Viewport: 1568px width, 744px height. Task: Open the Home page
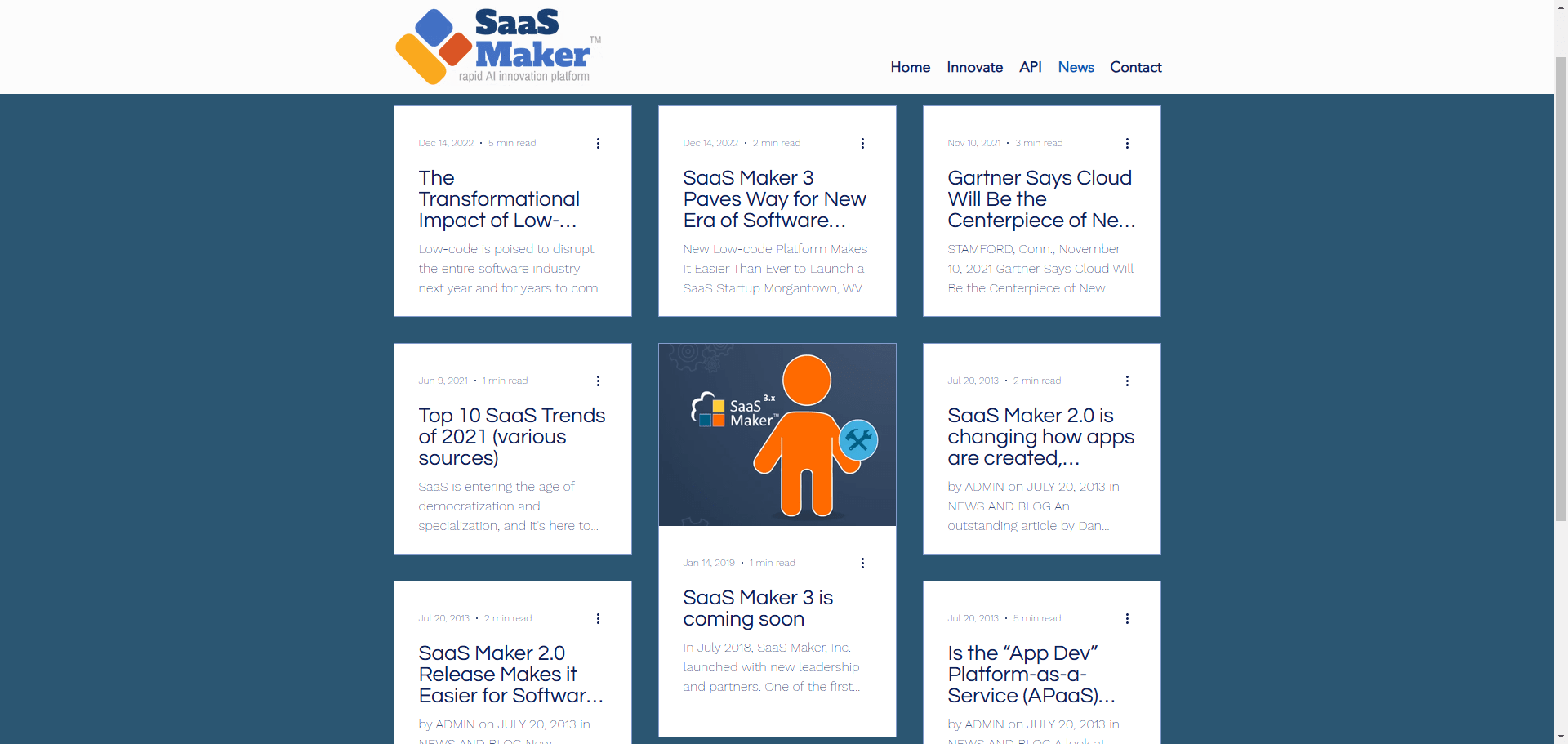[x=910, y=67]
